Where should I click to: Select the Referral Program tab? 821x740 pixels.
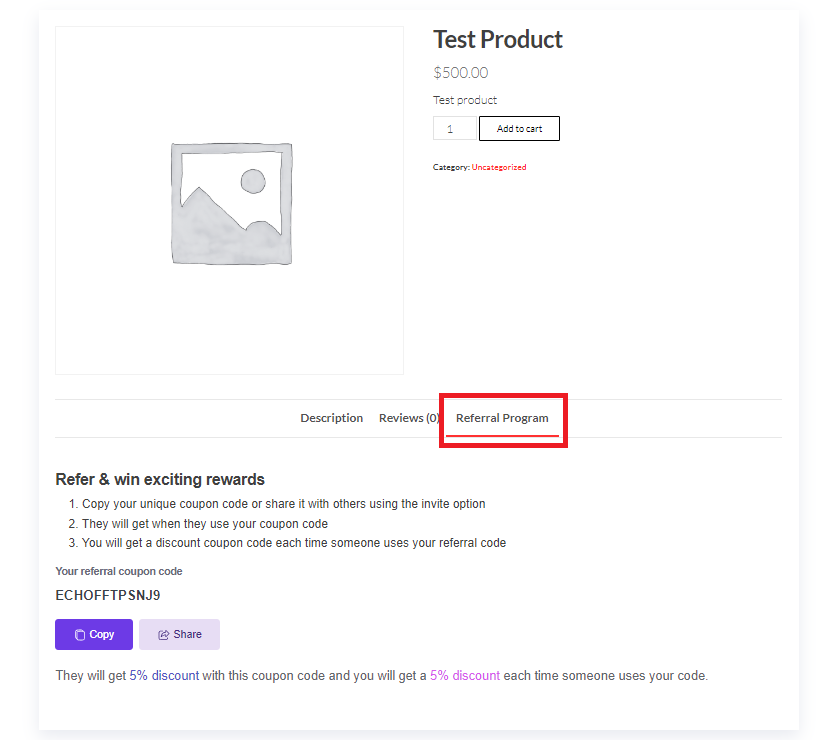[x=502, y=418]
